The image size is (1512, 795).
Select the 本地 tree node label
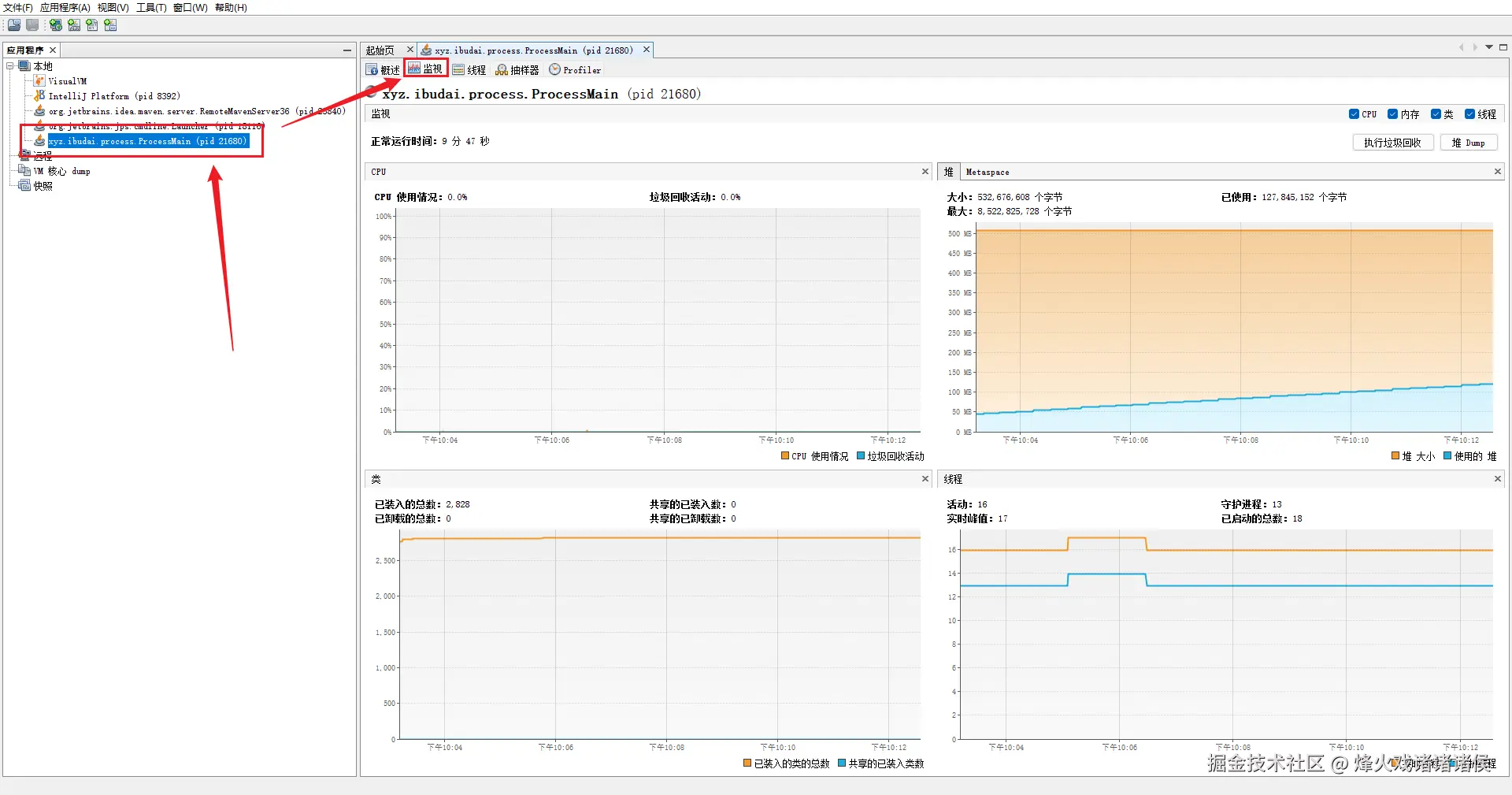pos(43,66)
